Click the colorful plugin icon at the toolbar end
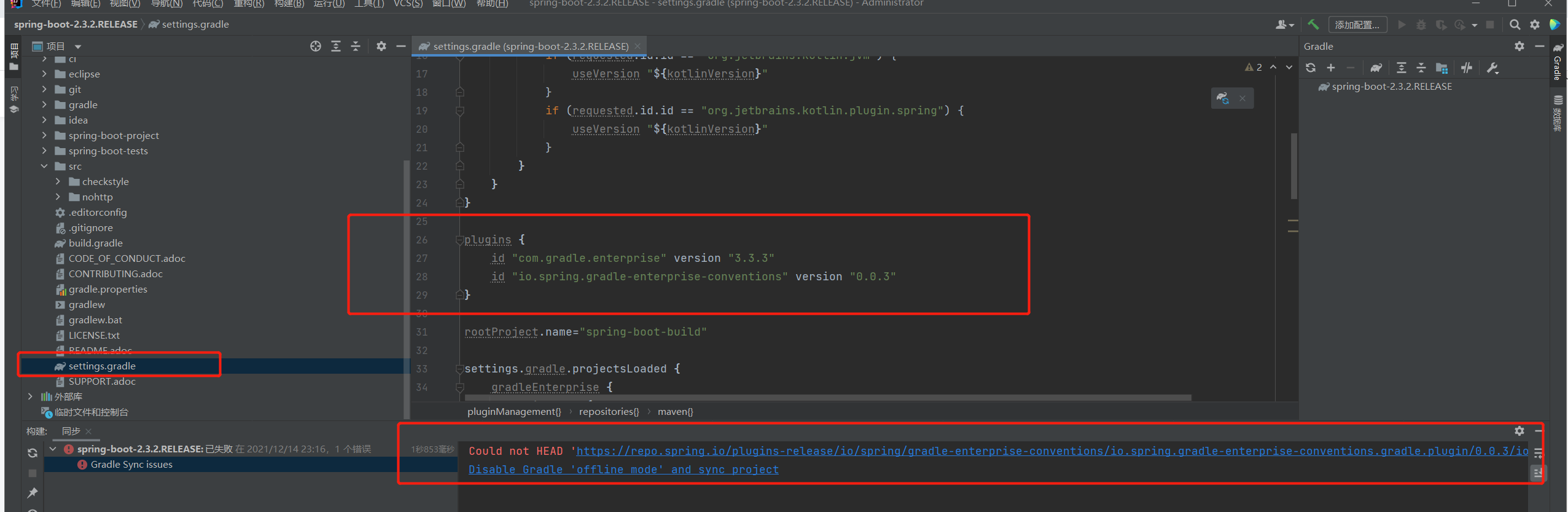The height and width of the screenshot is (512, 1568). pos(1554,25)
